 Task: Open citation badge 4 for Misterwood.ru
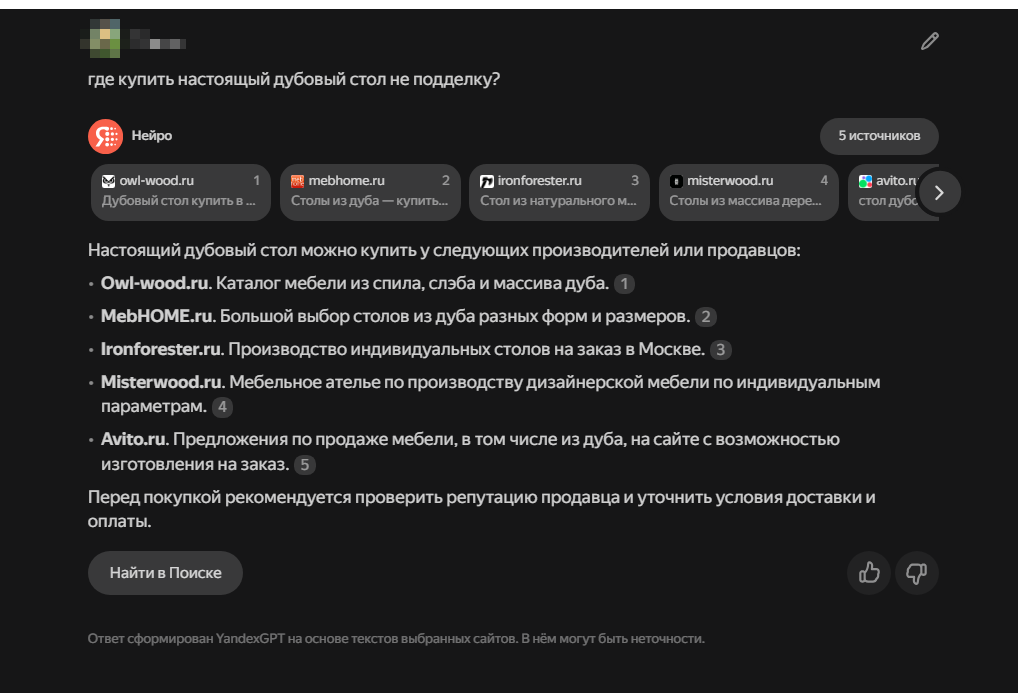coord(222,407)
